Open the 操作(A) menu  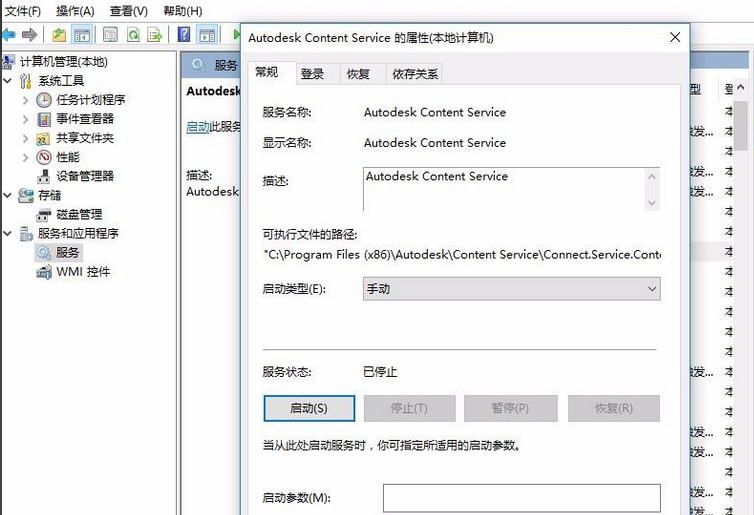(75, 11)
